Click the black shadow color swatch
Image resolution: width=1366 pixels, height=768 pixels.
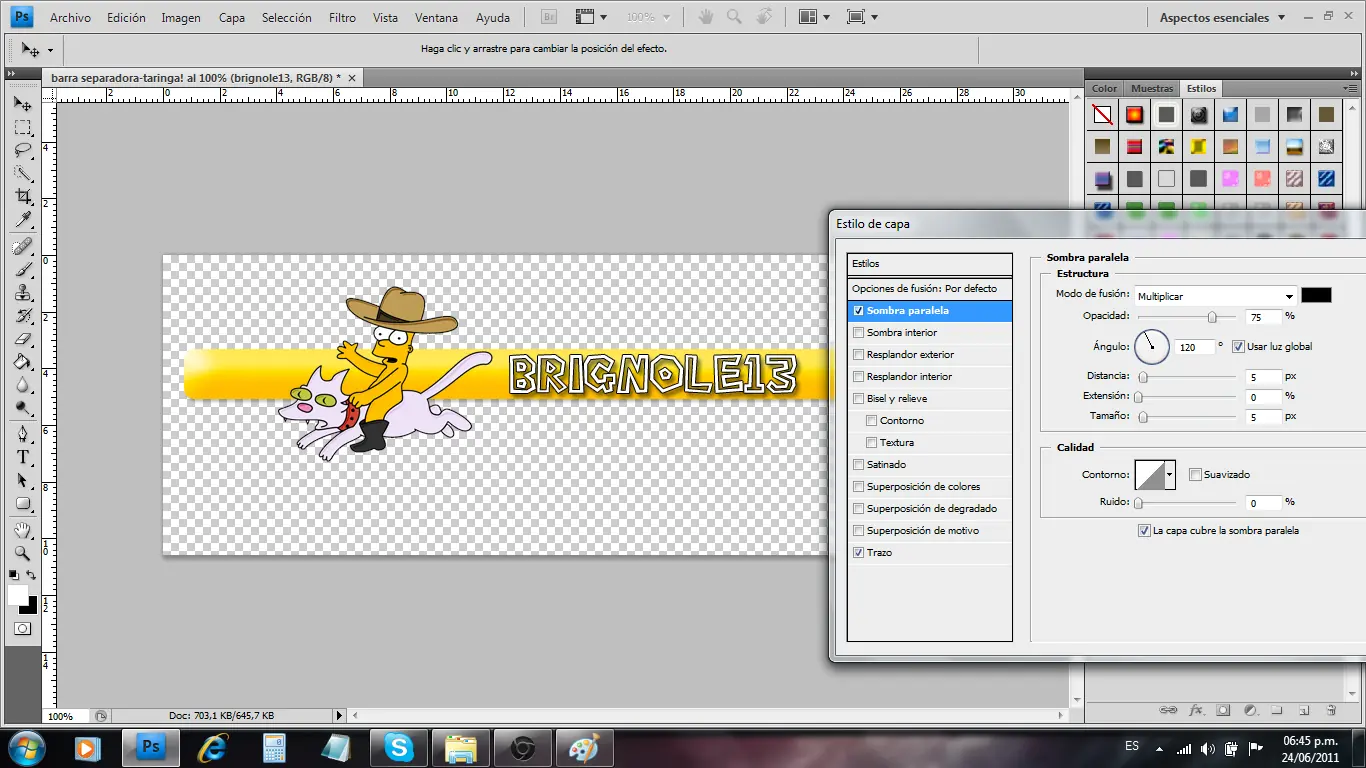[x=1316, y=295]
